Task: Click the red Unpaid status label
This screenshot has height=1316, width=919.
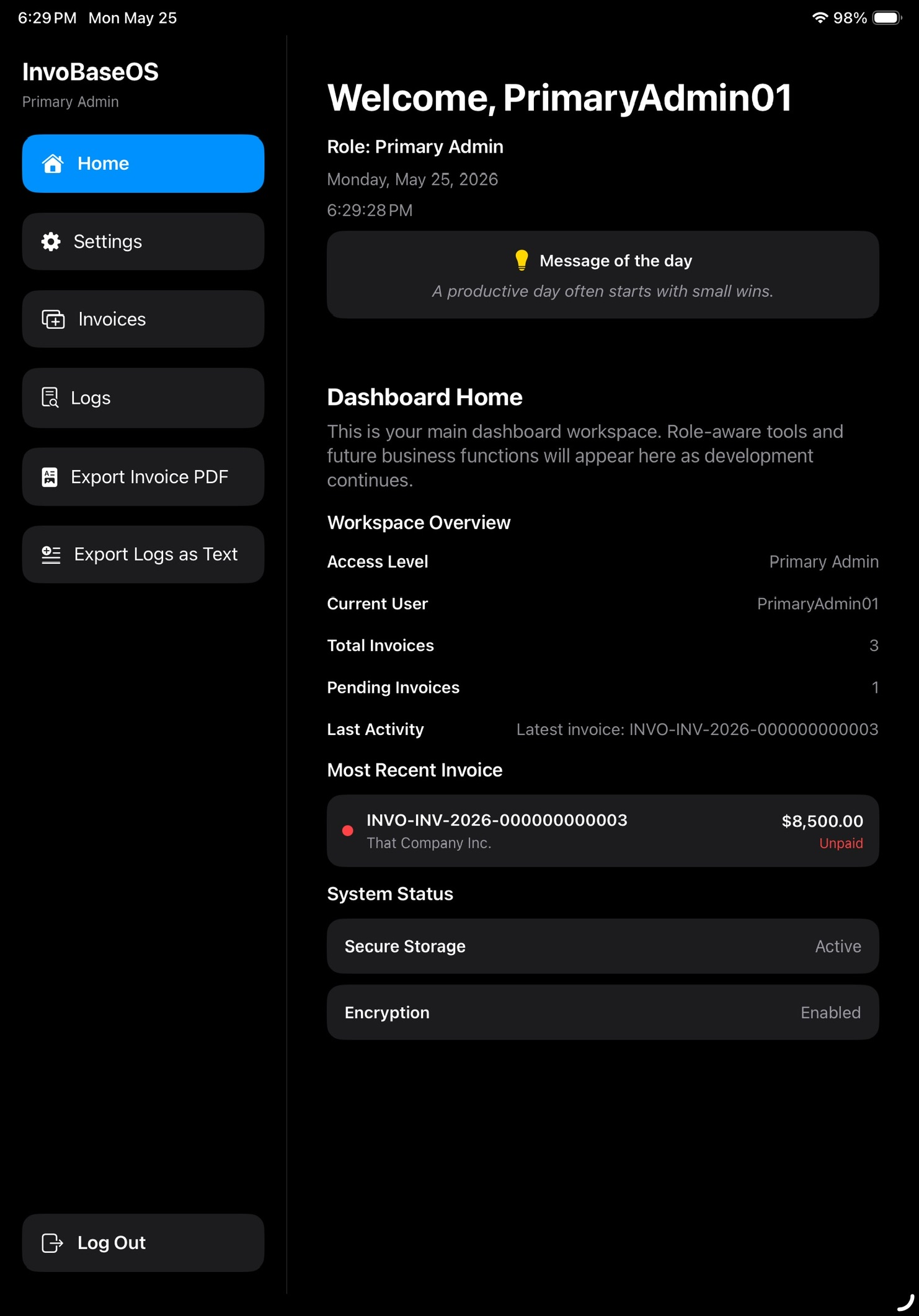Action: pos(841,843)
